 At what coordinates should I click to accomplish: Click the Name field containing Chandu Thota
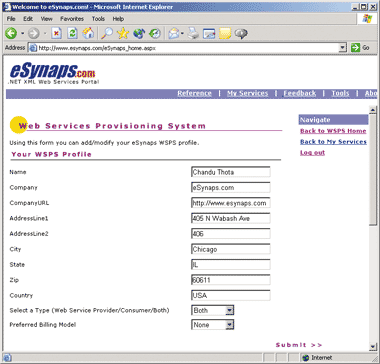(231, 172)
